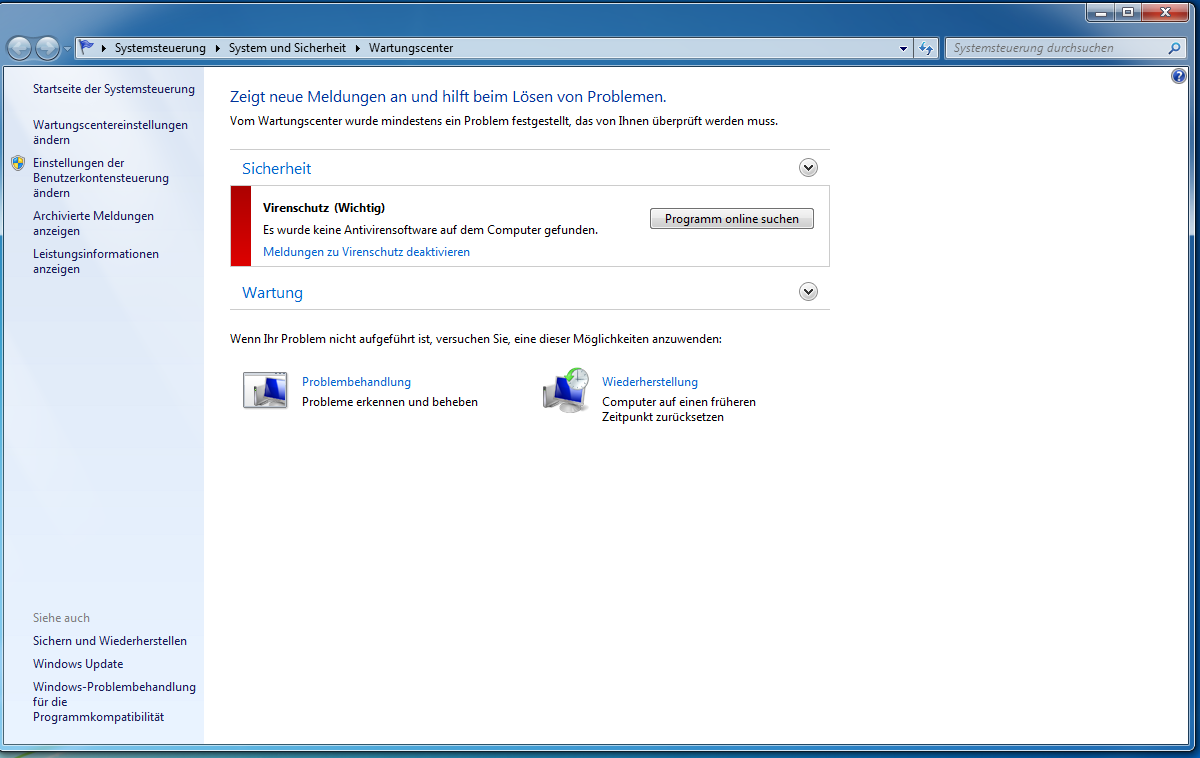Open Leistungsinformationen anzeigen link
This screenshot has height=758, width=1200.
pos(96,262)
